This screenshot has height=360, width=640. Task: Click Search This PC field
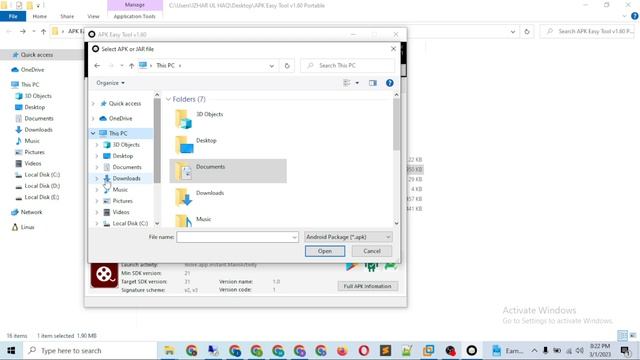[x=348, y=66]
